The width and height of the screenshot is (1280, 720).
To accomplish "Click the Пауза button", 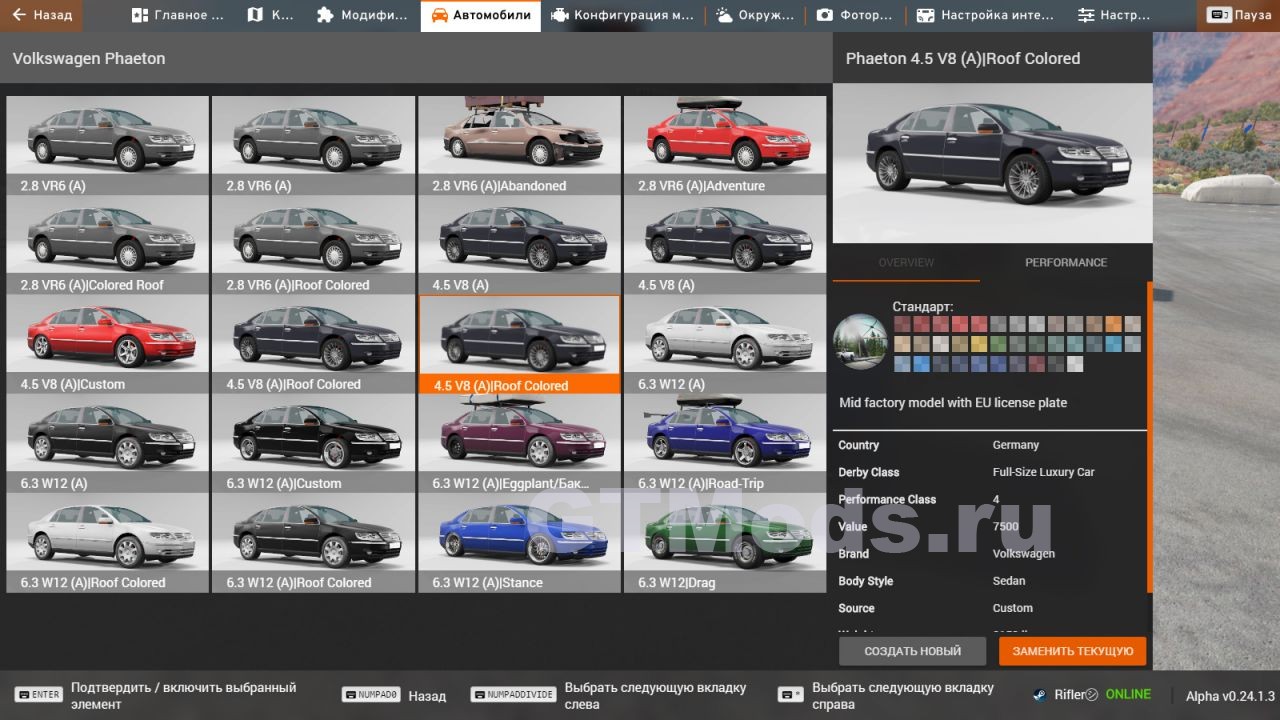I will [1239, 15].
